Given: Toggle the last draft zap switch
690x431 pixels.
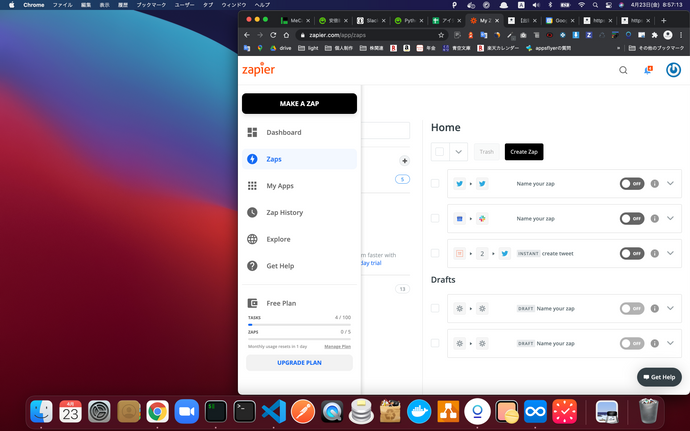Looking at the screenshot, I should click(x=632, y=343).
